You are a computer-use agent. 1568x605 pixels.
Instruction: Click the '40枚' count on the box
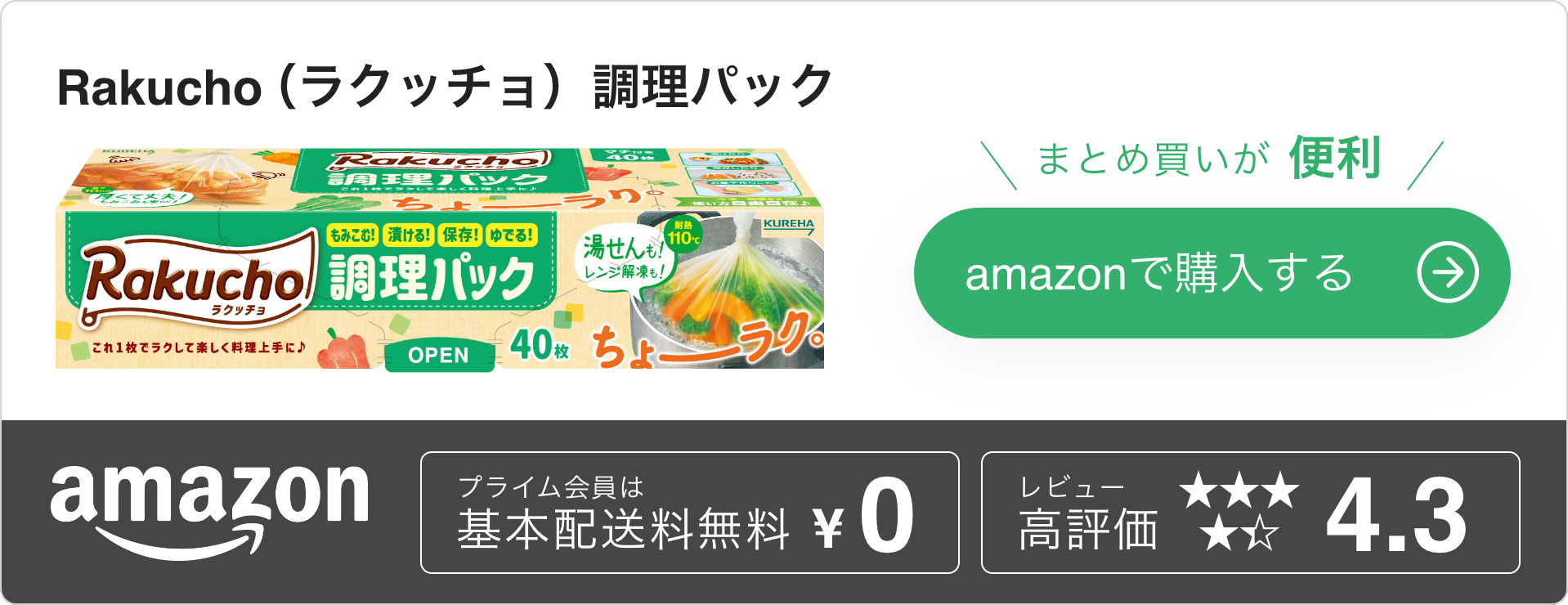click(x=540, y=344)
